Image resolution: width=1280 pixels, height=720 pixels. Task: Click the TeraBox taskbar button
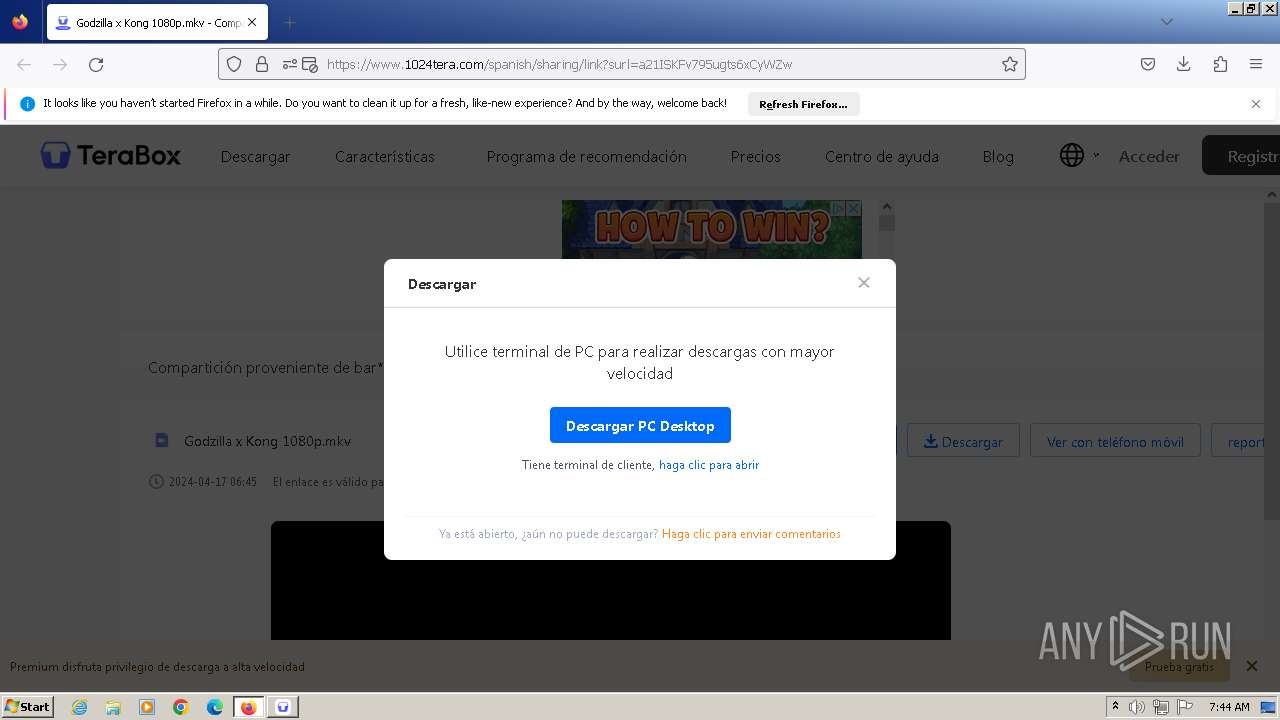point(283,707)
